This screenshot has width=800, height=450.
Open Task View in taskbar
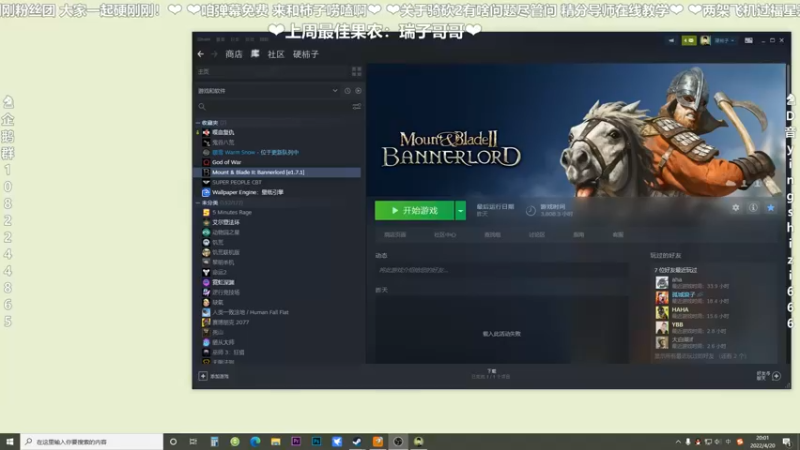(x=193, y=441)
